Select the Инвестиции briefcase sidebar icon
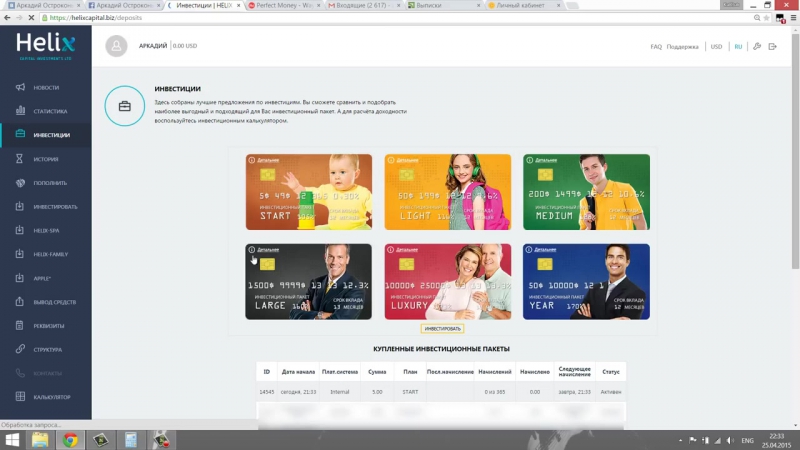800x450 pixels. tap(20, 134)
